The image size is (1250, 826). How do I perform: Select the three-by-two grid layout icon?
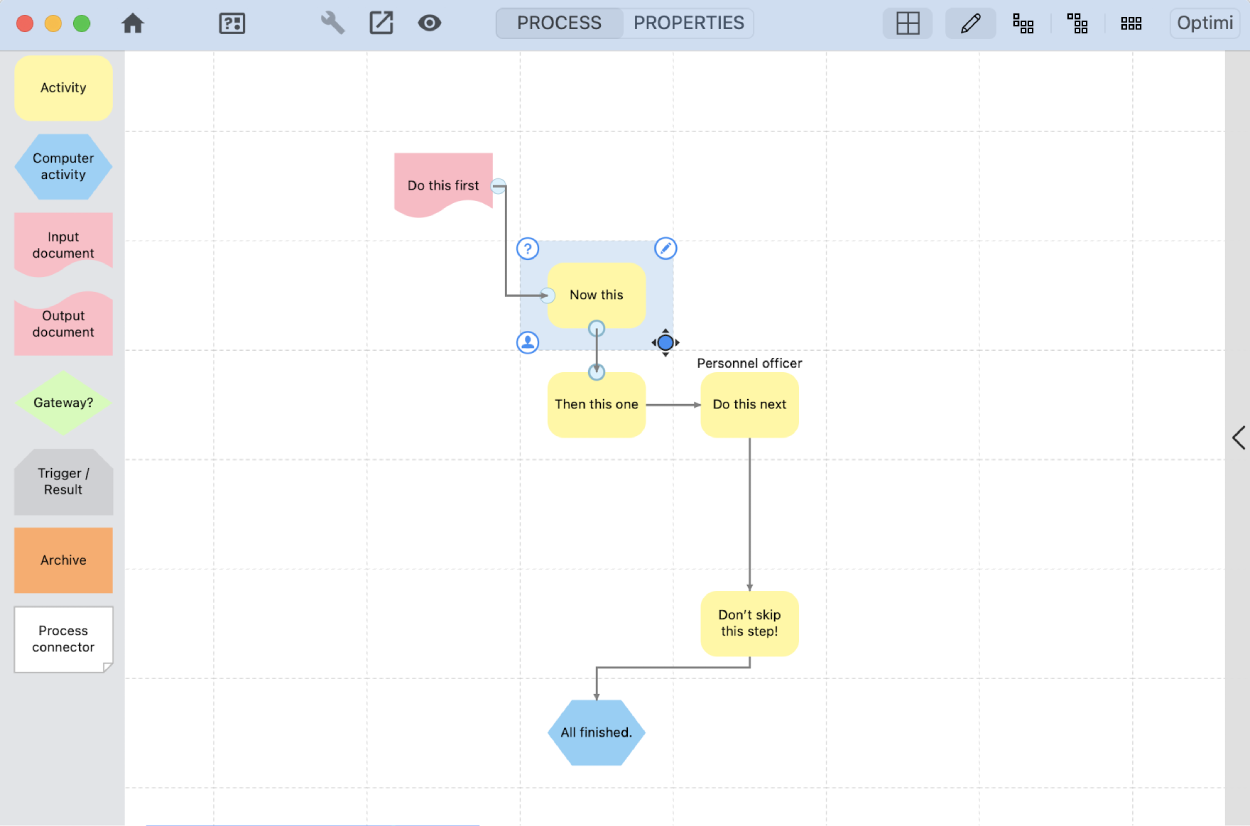tap(1131, 24)
